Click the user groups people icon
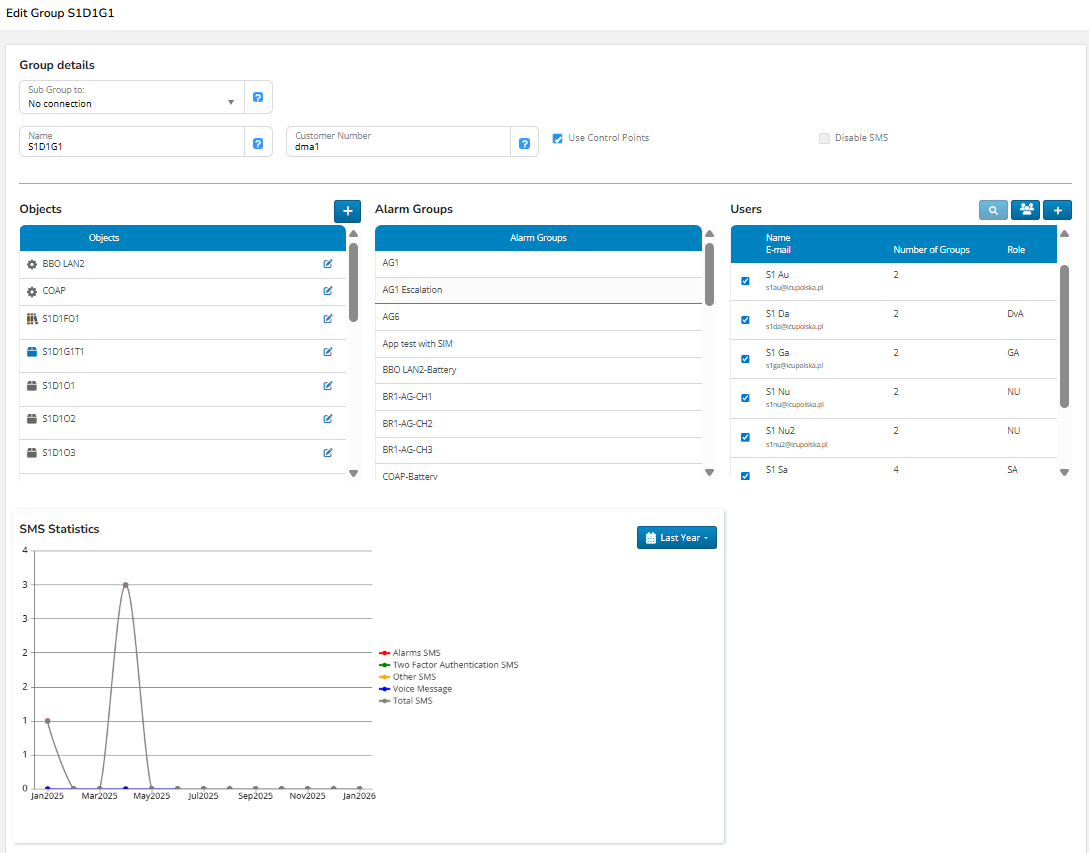This screenshot has width=1089, height=853. (1025, 210)
